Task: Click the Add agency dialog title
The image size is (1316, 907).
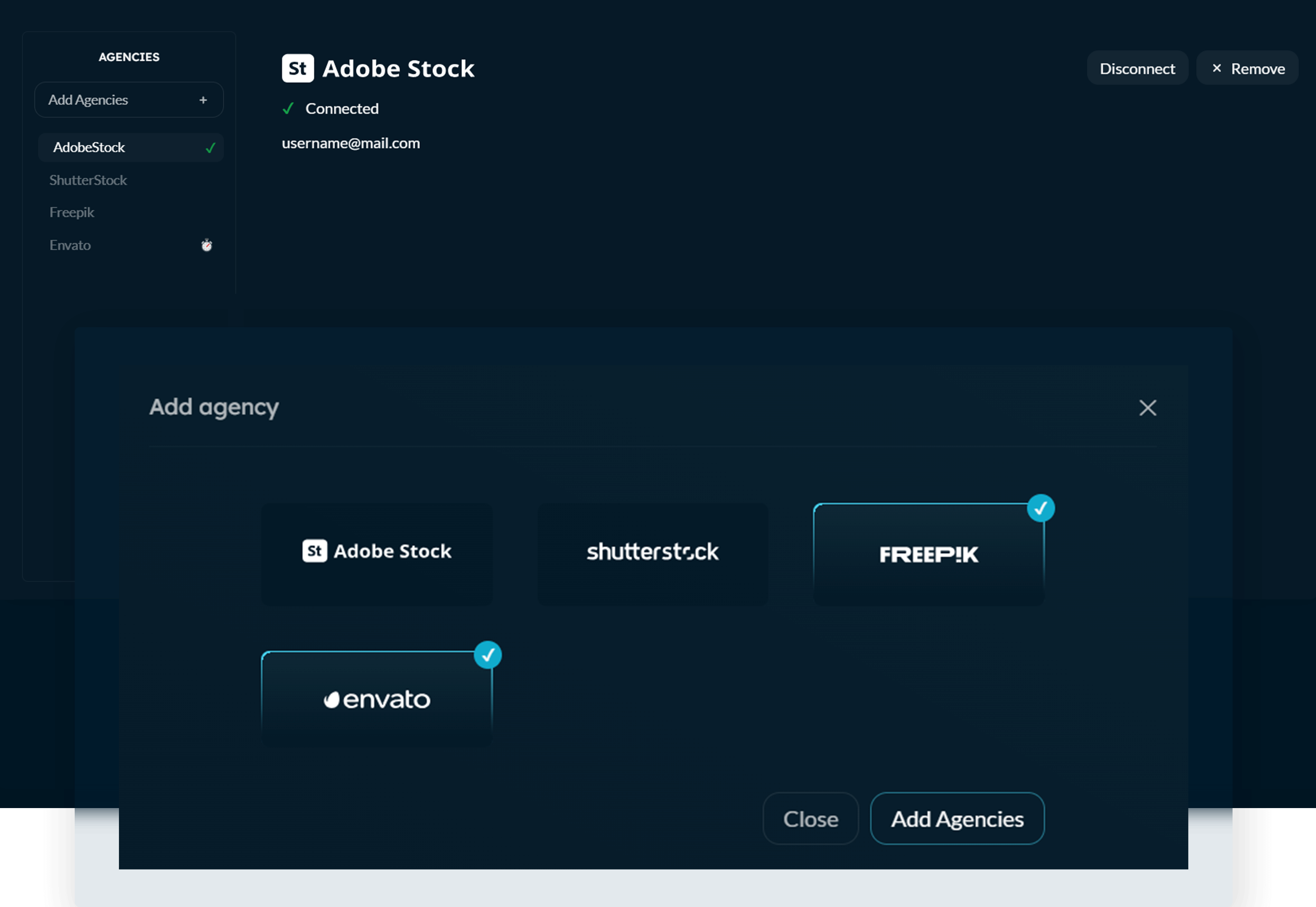Action: [x=214, y=407]
